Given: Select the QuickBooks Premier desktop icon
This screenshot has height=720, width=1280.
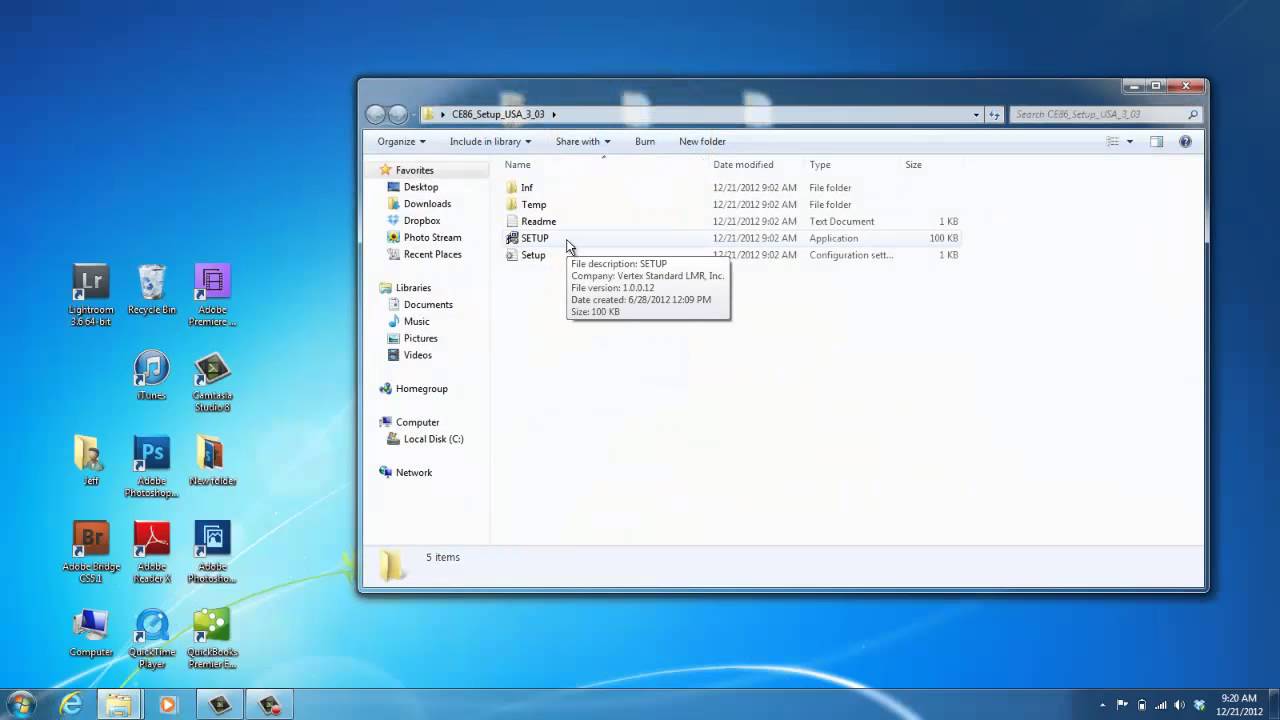Looking at the screenshot, I should 212,639.
